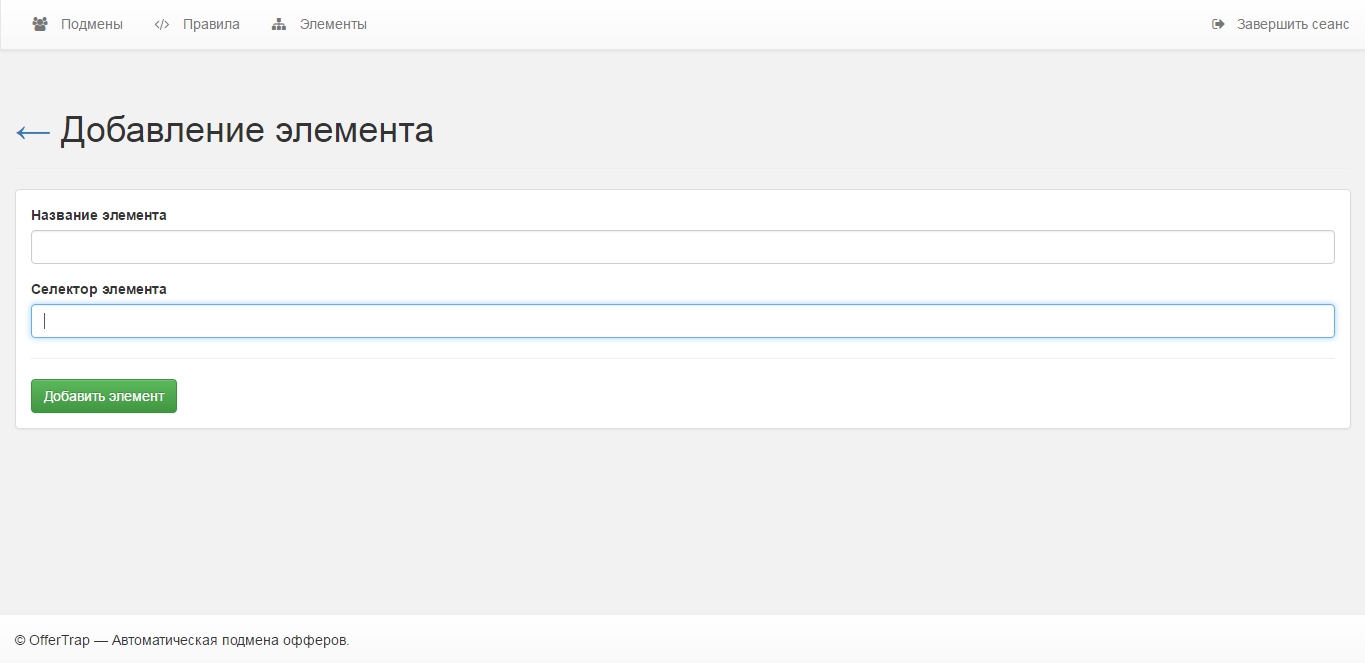This screenshot has width=1365, height=663.
Task: Click the Автоматическая подмена офферов footer text
Action: pyautogui.click(x=230, y=640)
